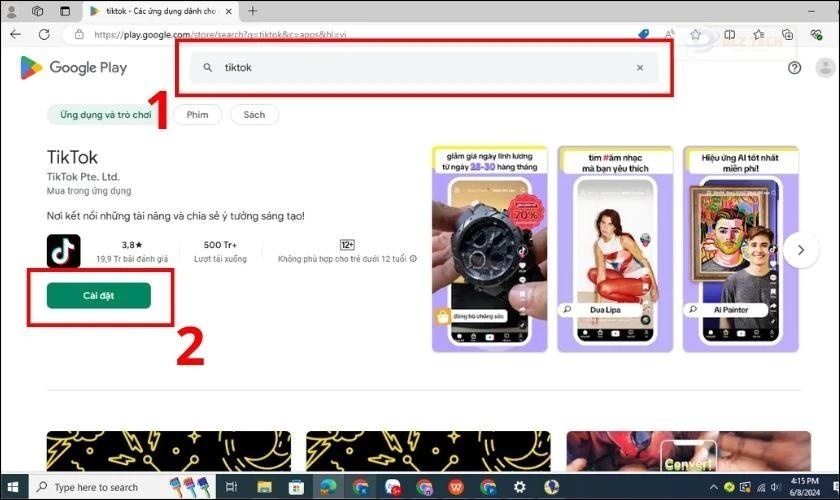The image size is (840, 500).
Task: Add page to favorites with star icon
Action: tap(695, 34)
